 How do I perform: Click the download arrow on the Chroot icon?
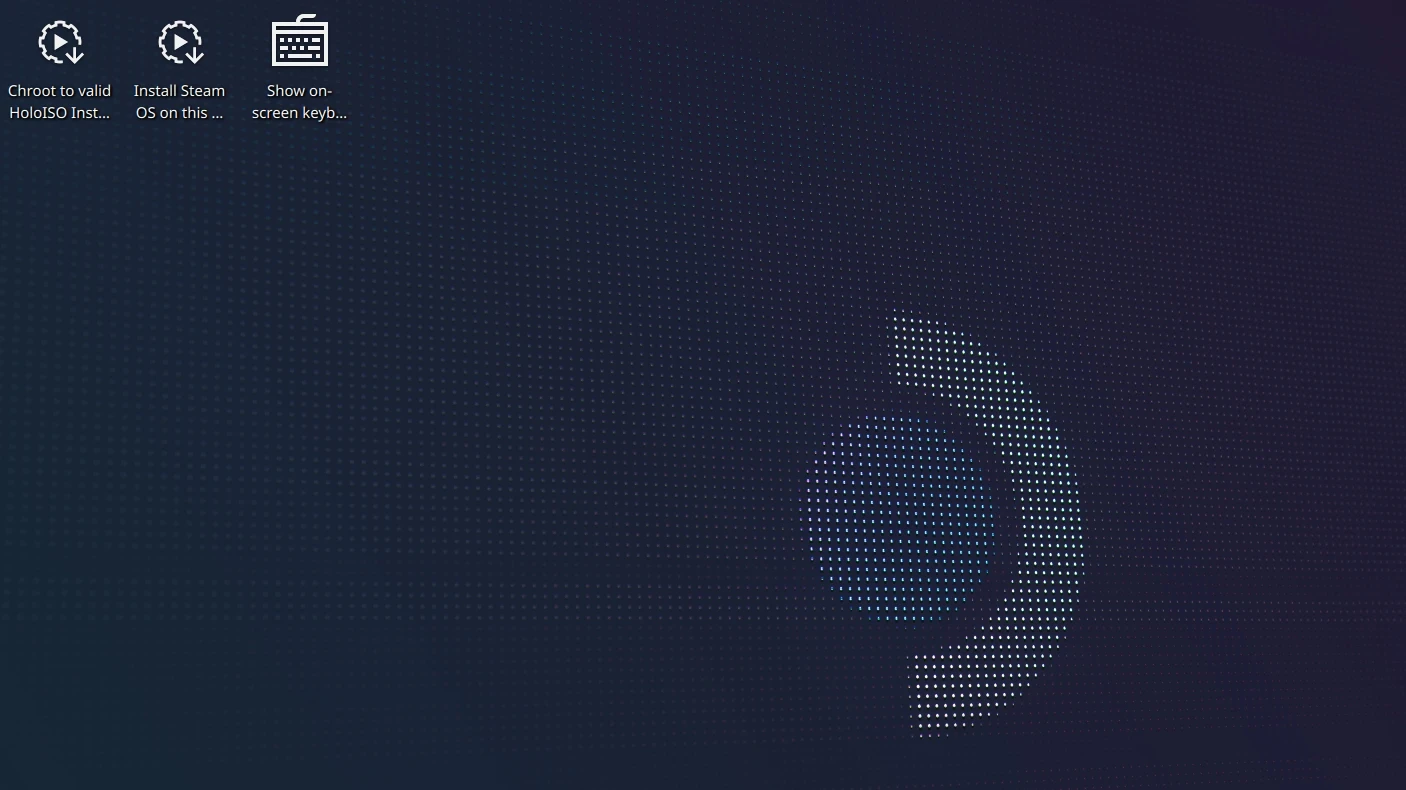click(75, 54)
